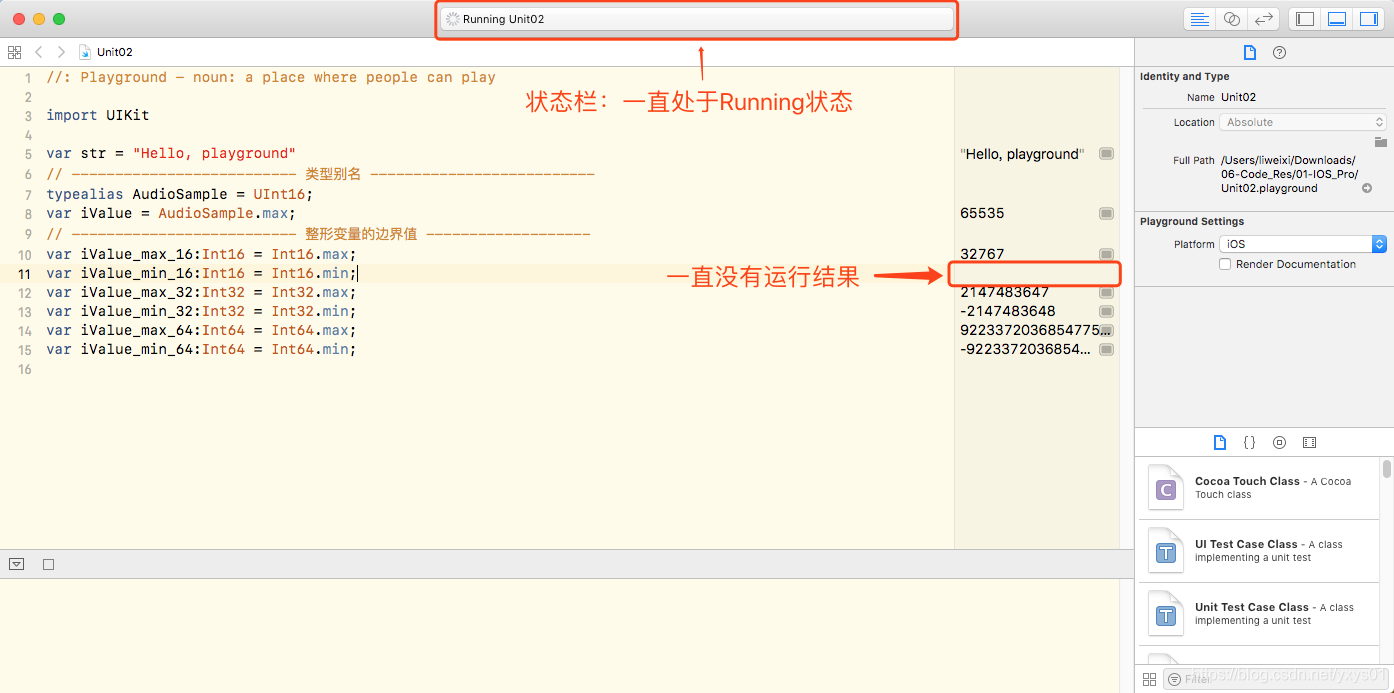Click the stop execution square in debug bar

click(48, 565)
